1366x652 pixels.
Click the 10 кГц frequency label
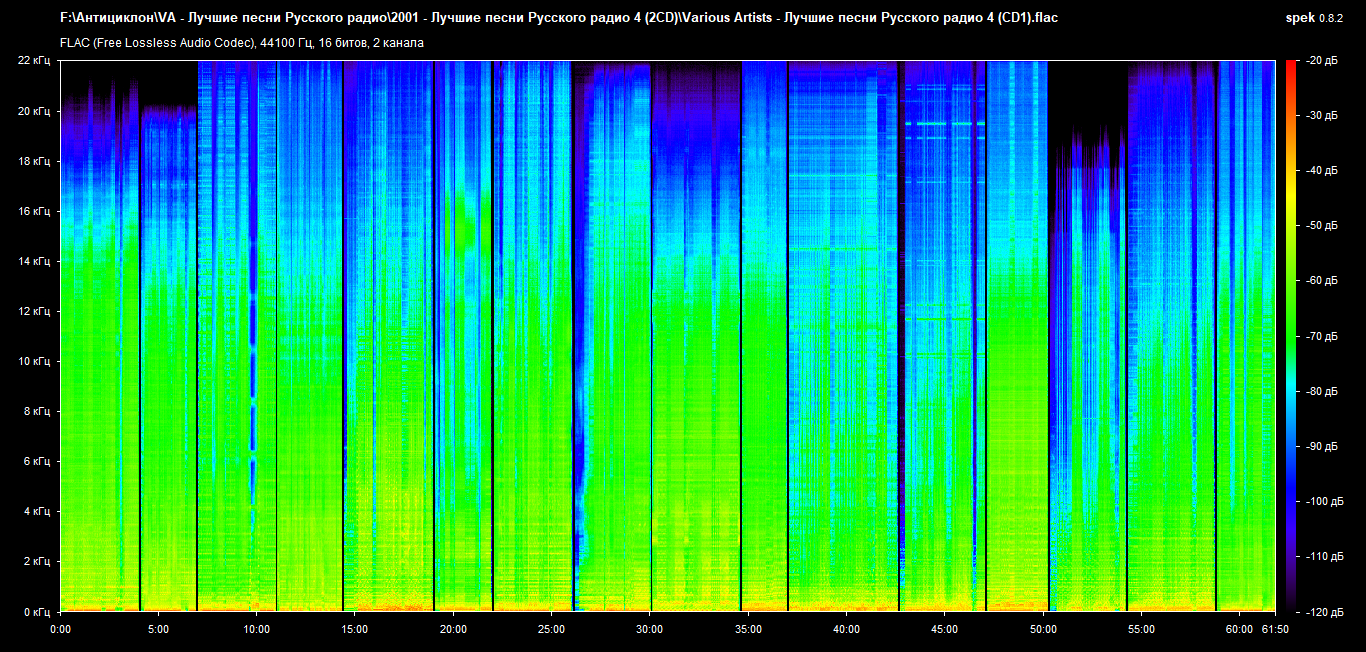coord(35,361)
